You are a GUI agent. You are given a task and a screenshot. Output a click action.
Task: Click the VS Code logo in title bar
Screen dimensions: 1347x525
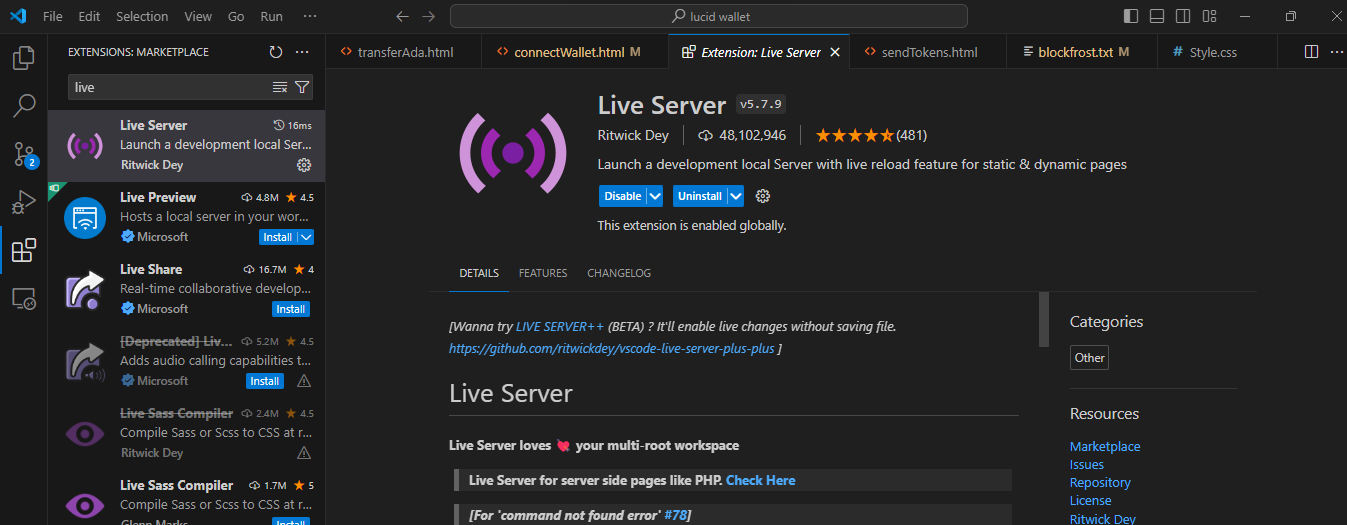[x=18, y=16]
